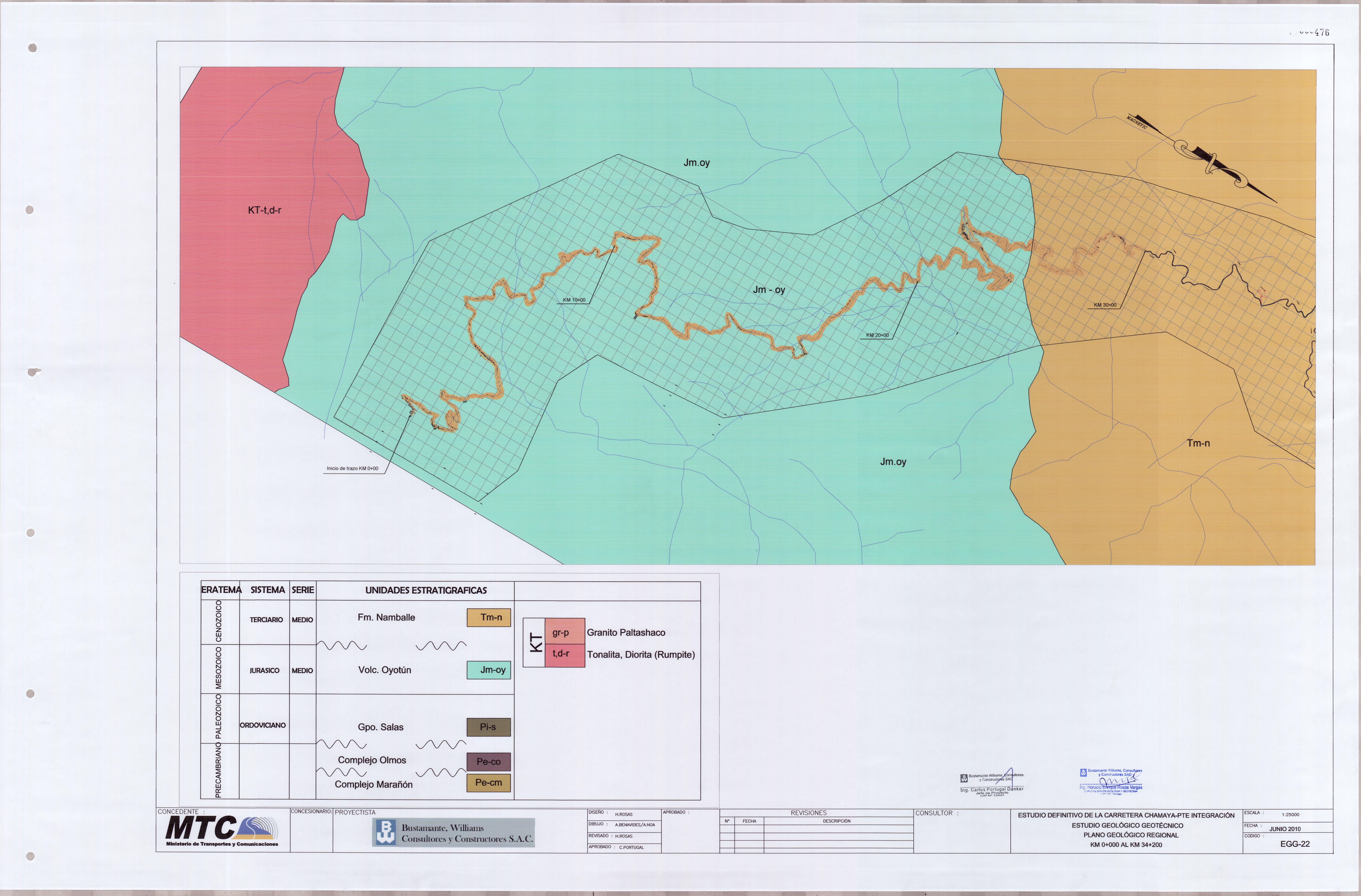Screen dimensions: 1361x896
Task: Click the EGG-22 sheet code
Action: point(1295,844)
